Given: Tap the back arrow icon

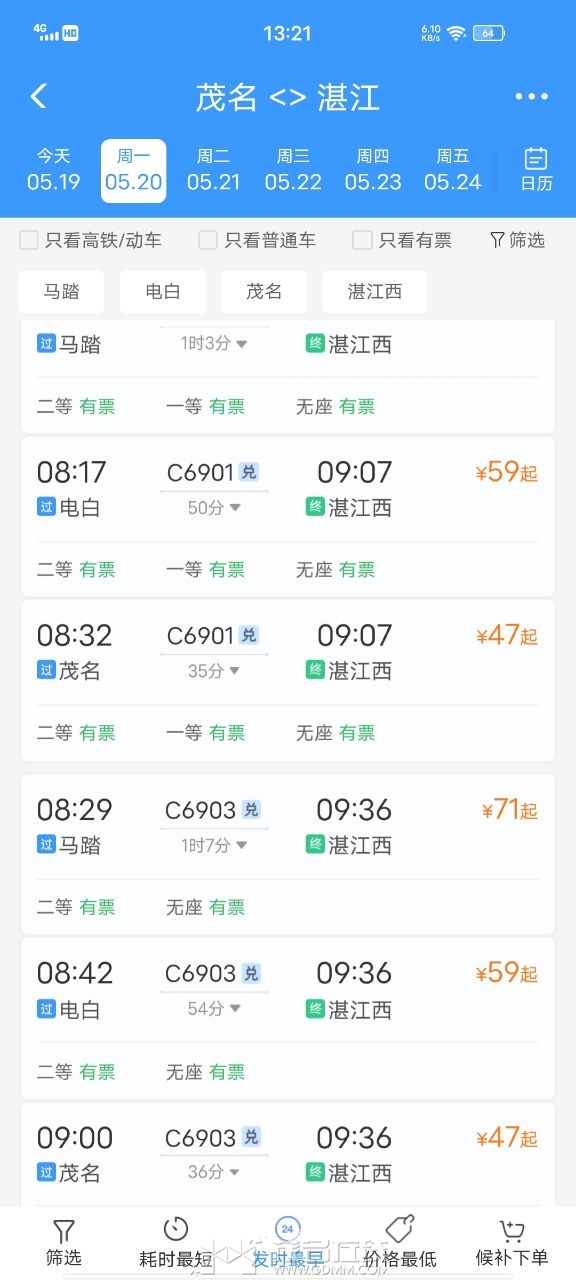Looking at the screenshot, I should [x=38, y=96].
